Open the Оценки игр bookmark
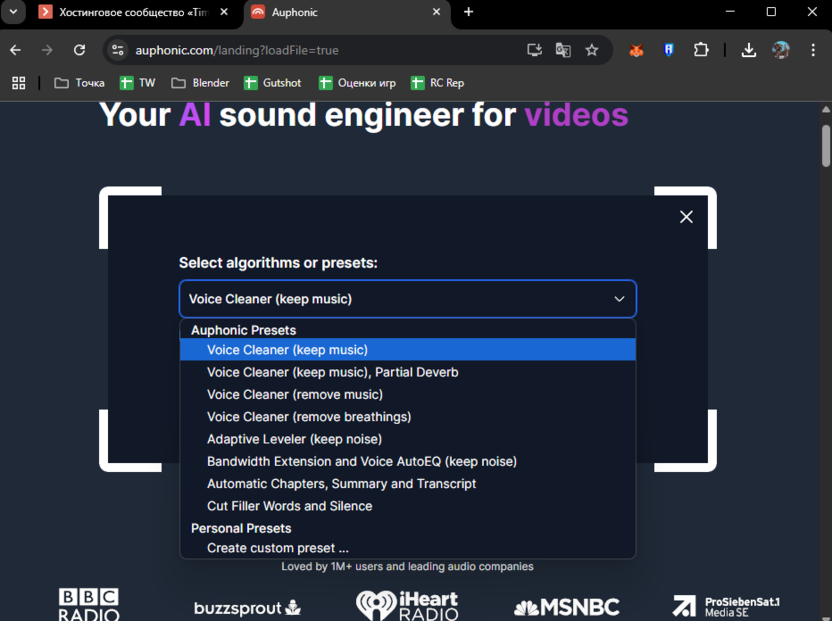Screen dimensions: 832x621 (357, 83)
